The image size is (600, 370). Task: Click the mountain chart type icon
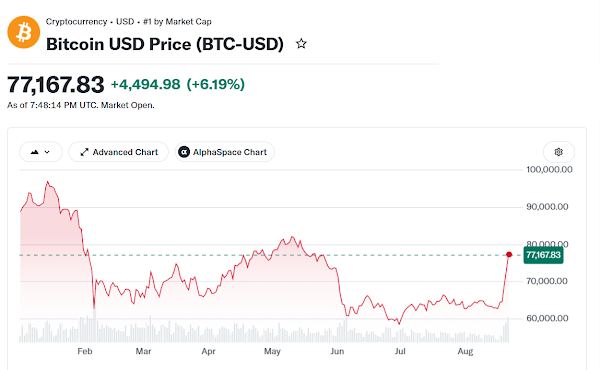click(35, 152)
